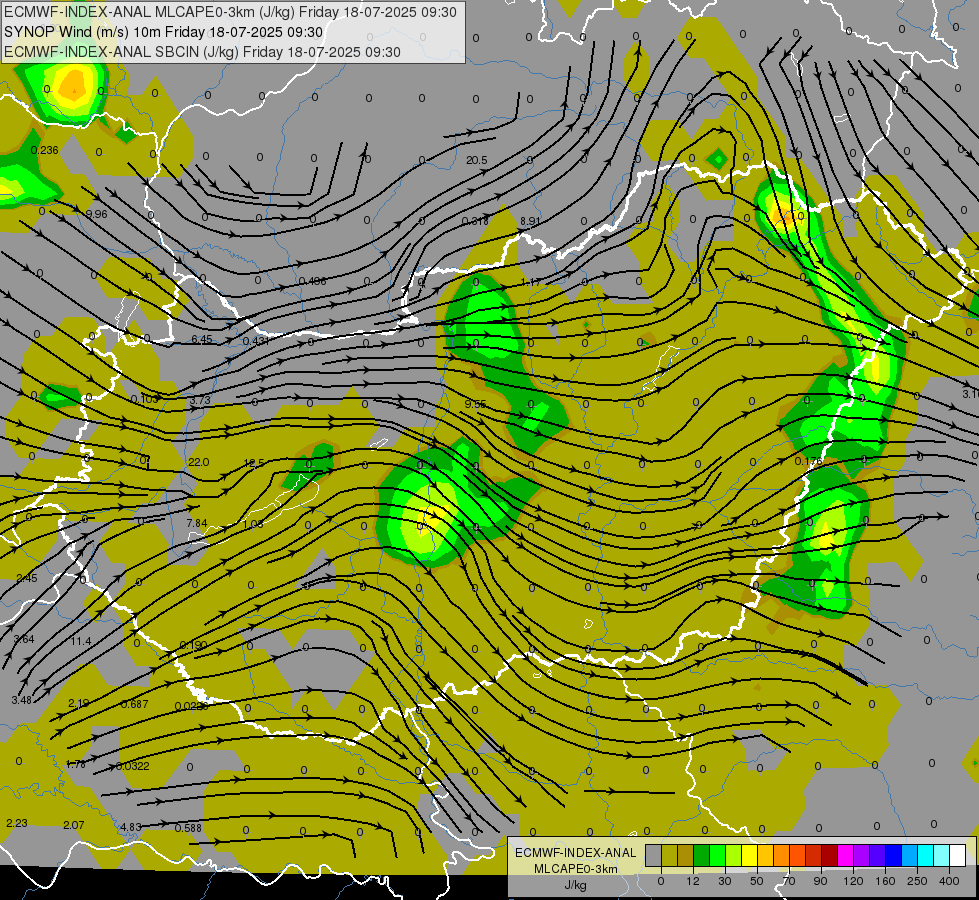Pick the dark red legend swatch
Image resolution: width=979 pixels, height=900 pixels.
(830, 855)
